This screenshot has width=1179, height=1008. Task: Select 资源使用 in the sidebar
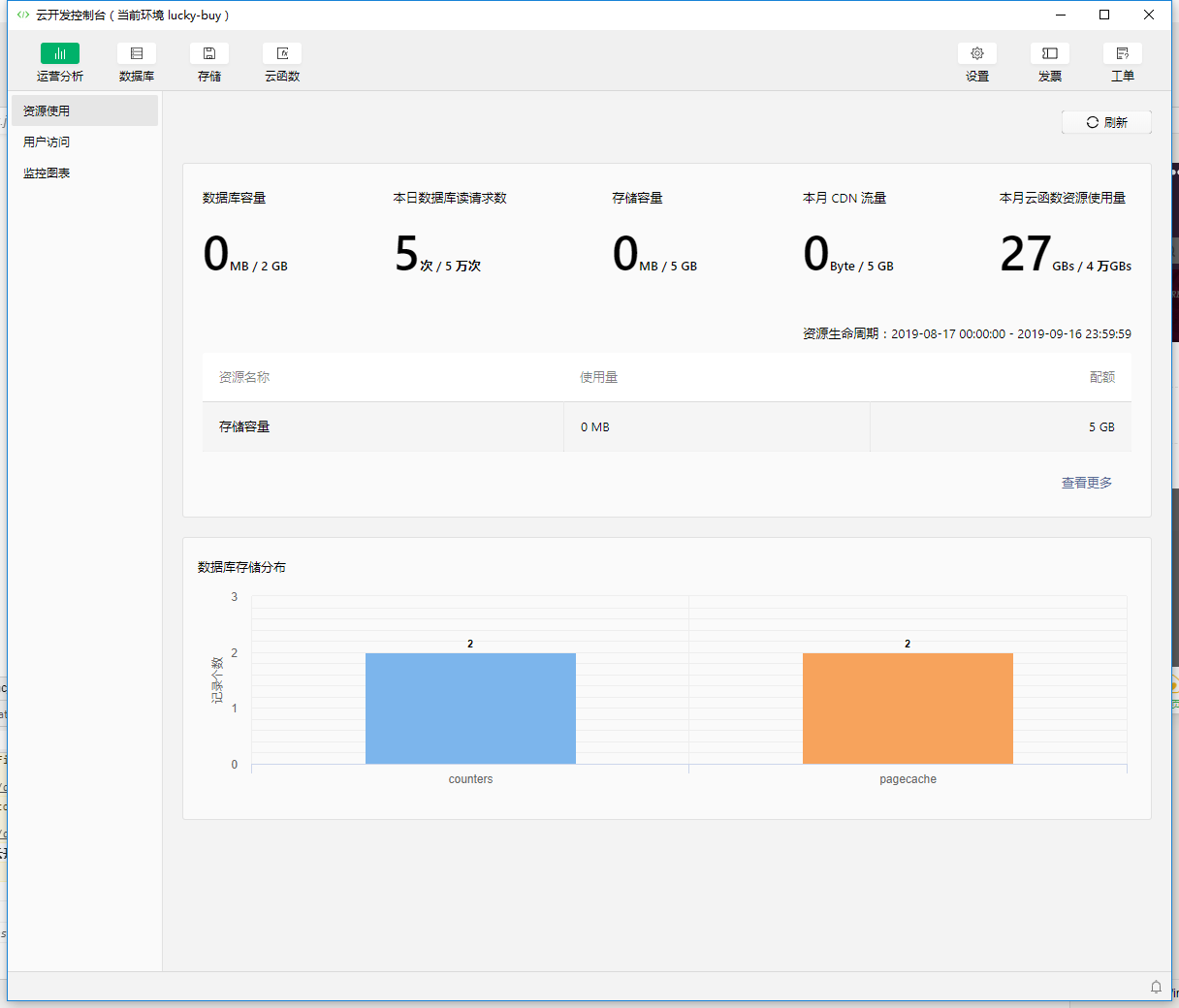tap(84, 110)
